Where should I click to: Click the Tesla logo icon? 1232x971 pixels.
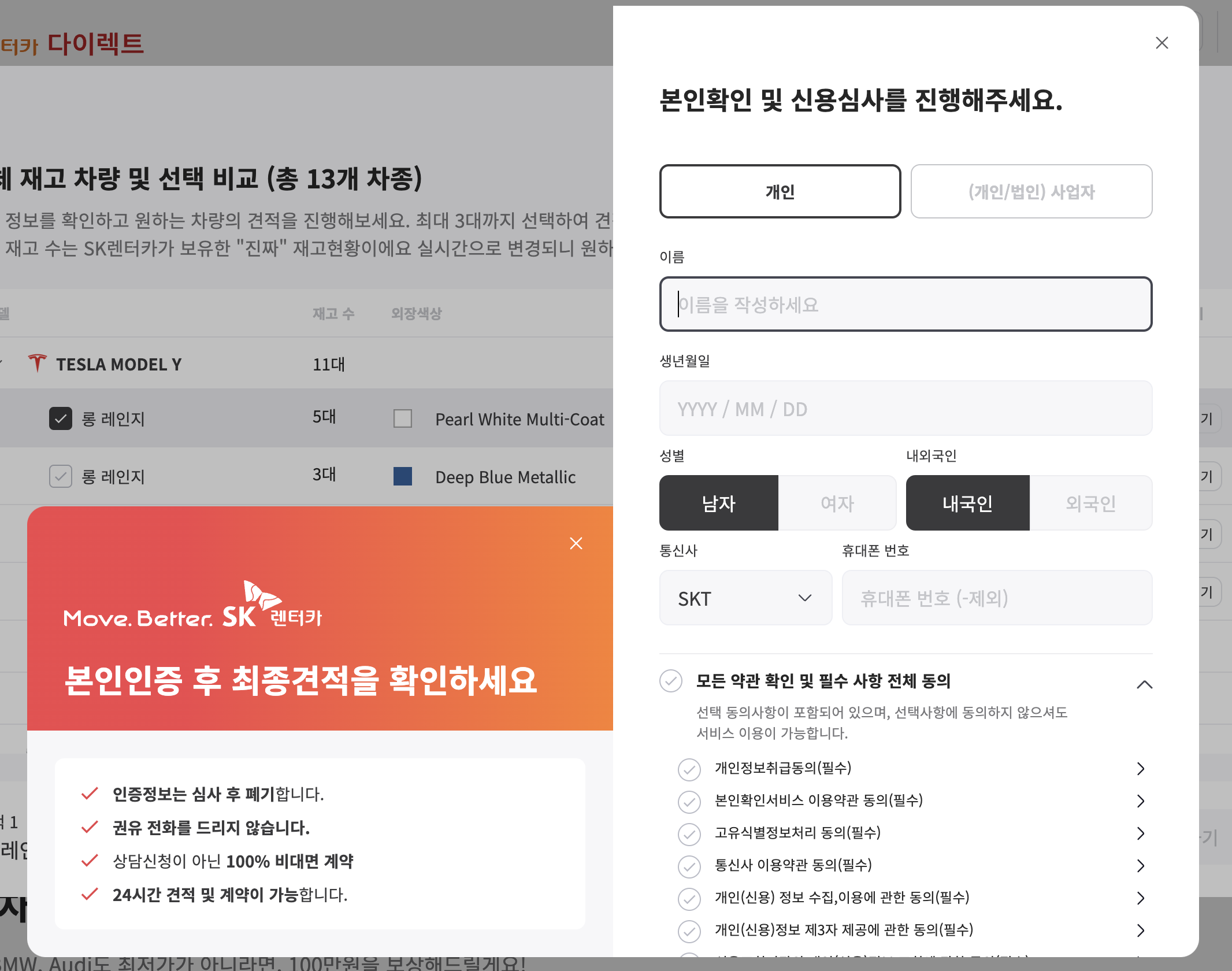point(37,364)
